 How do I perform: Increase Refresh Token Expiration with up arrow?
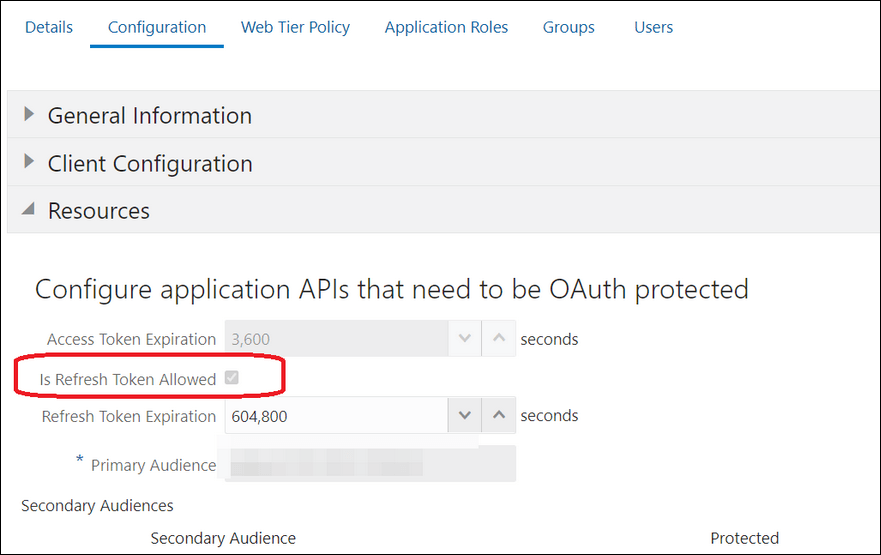499,415
